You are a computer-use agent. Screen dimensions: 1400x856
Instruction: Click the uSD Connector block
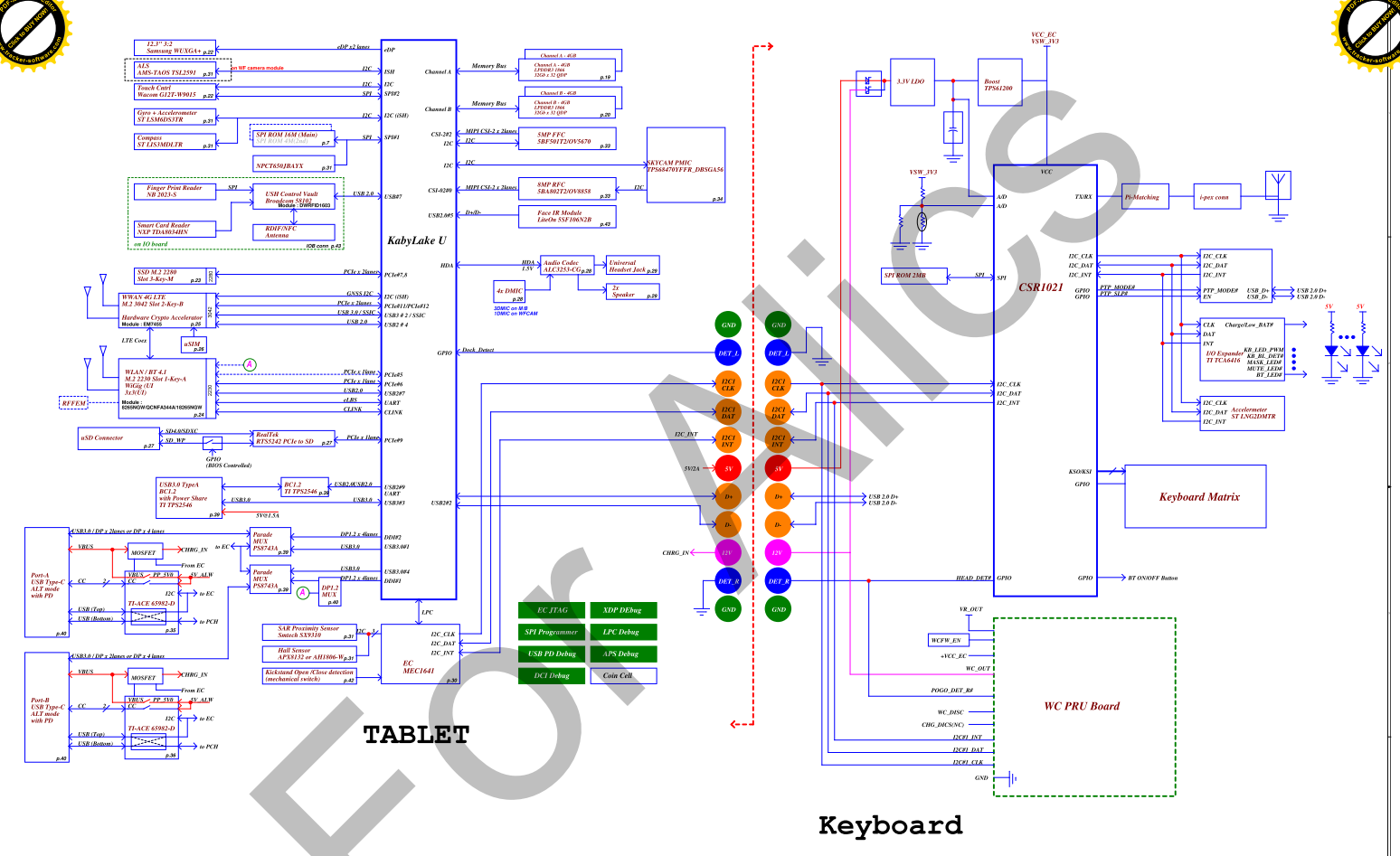118,438
